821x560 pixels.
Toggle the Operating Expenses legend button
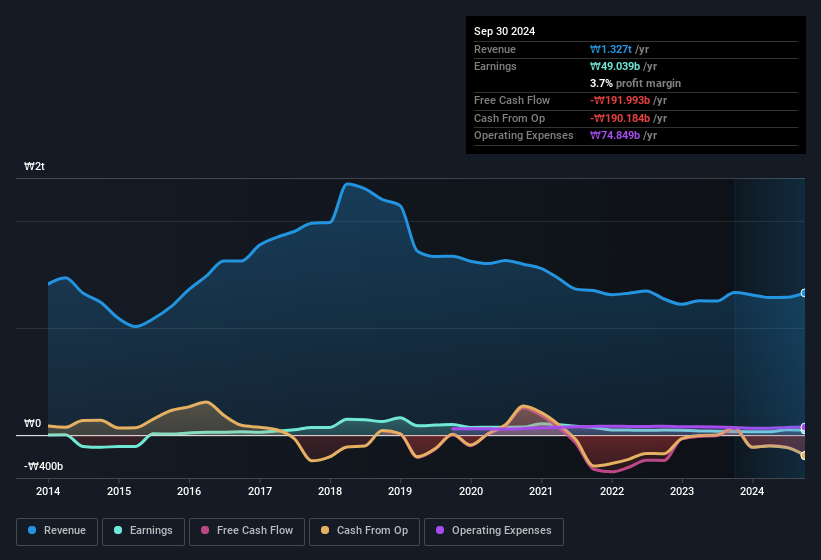click(x=494, y=531)
